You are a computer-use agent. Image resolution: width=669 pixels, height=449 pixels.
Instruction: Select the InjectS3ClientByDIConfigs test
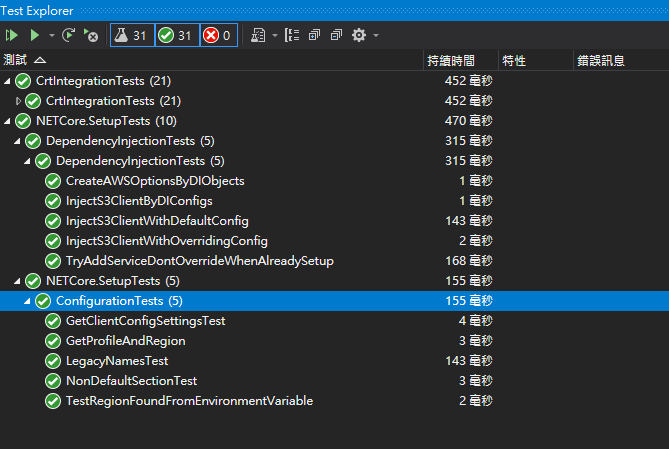point(139,201)
